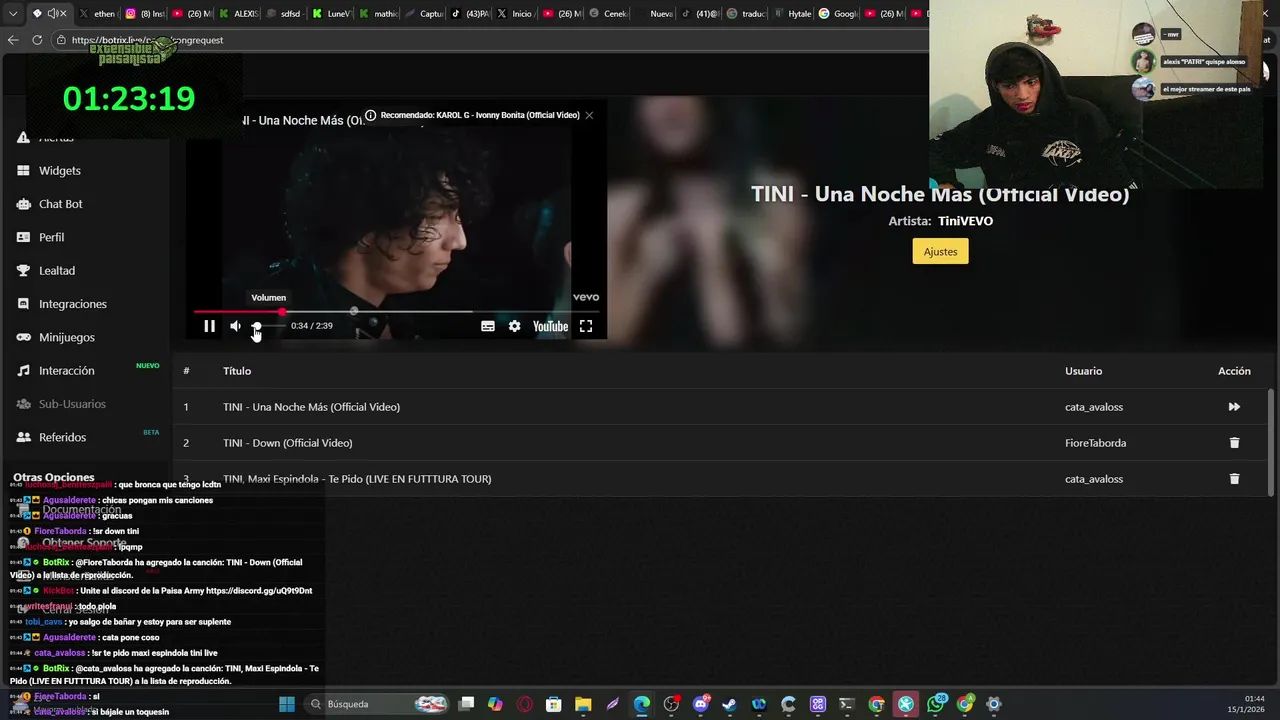Open WhatsApp from the taskbar
1280x720 pixels.
[935, 704]
